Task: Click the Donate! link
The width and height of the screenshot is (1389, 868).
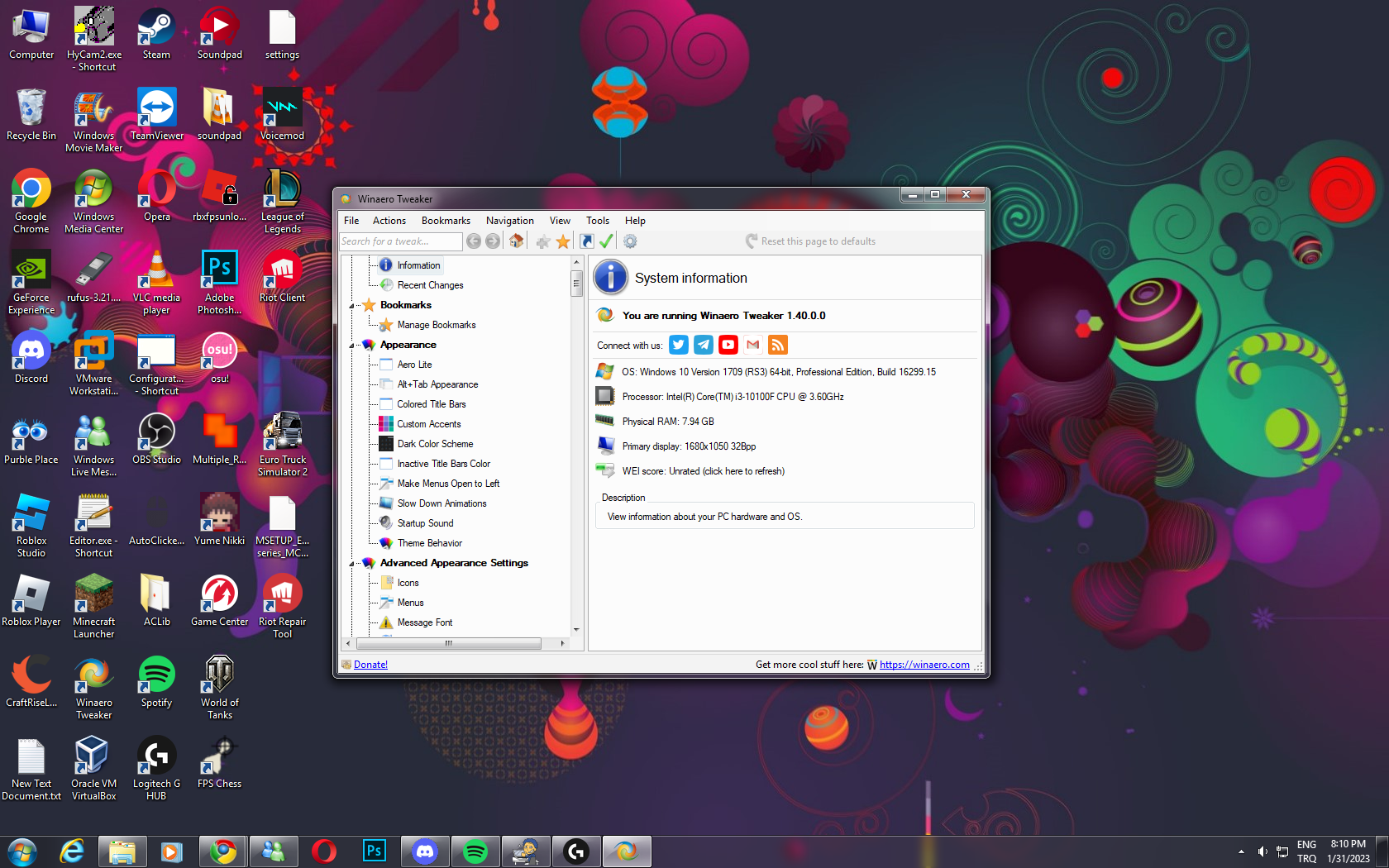Action: pos(370,665)
